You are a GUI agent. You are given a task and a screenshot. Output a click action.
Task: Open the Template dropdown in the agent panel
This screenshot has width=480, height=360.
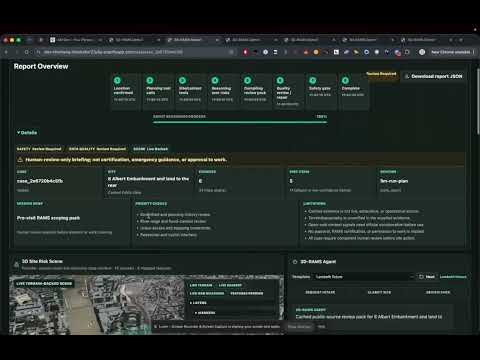(364, 277)
